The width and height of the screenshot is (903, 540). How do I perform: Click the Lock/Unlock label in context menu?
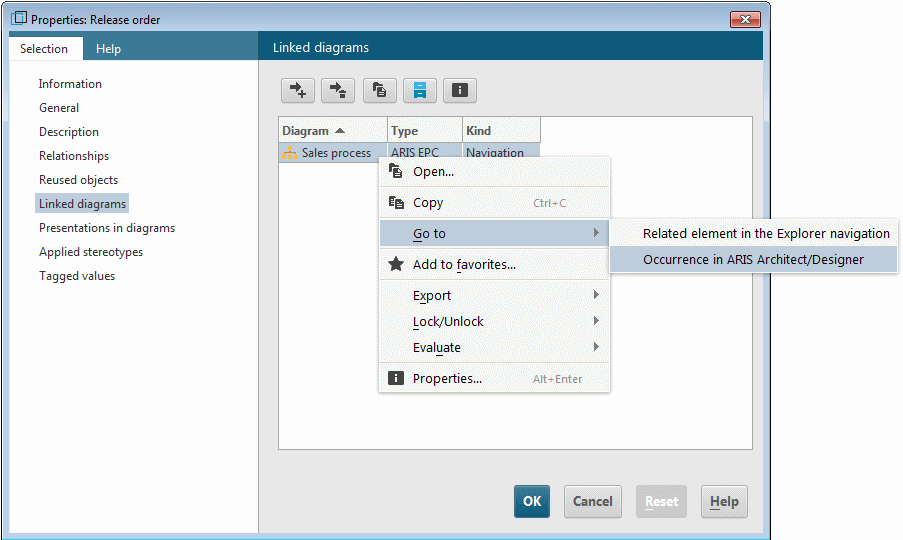448,321
